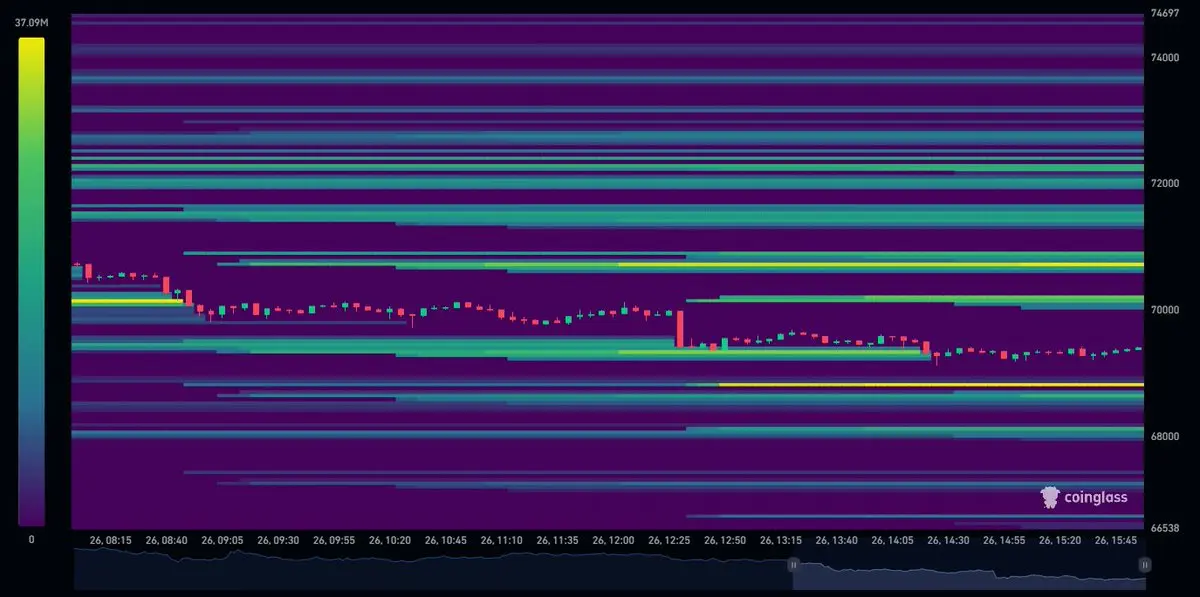Click the 26, 11:35 time axis label

tap(557, 540)
